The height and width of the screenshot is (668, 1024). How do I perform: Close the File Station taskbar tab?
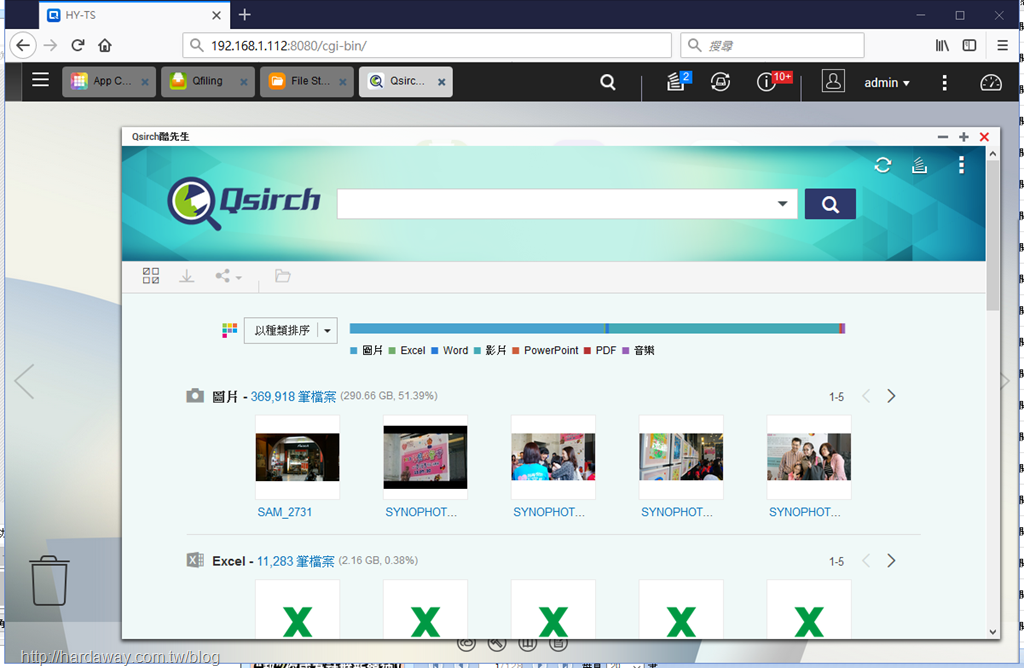(x=343, y=82)
